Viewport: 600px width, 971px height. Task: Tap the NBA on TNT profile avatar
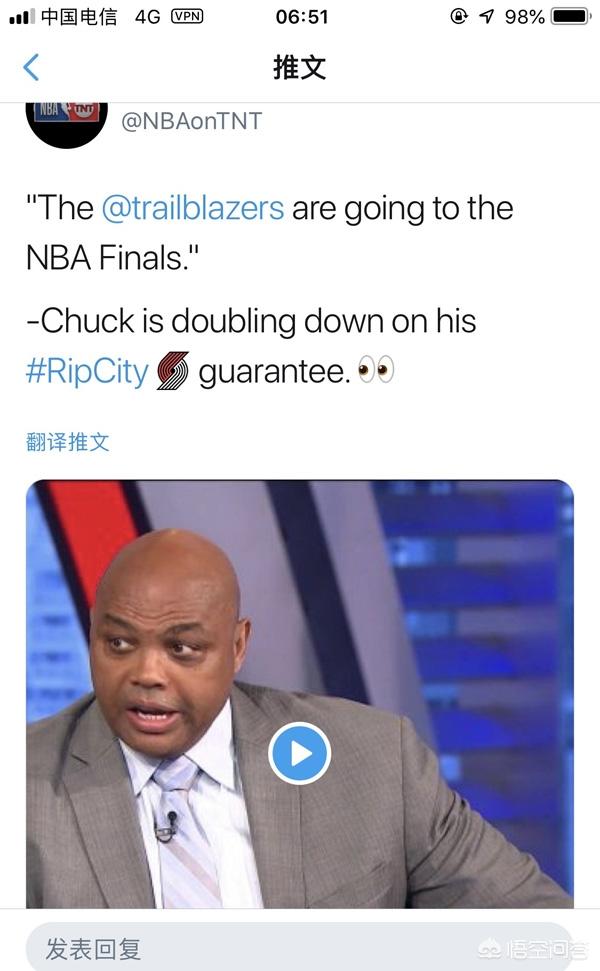67,124
